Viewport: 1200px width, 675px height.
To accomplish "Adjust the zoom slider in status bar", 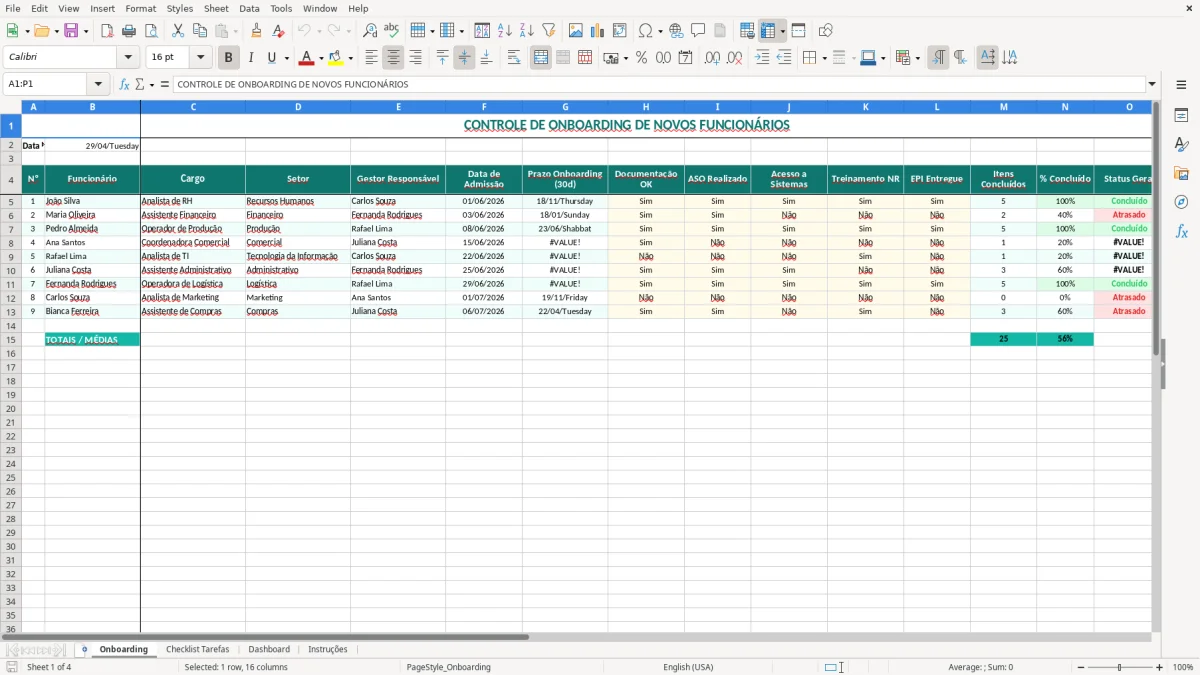I will click(x=1118, y=667).
